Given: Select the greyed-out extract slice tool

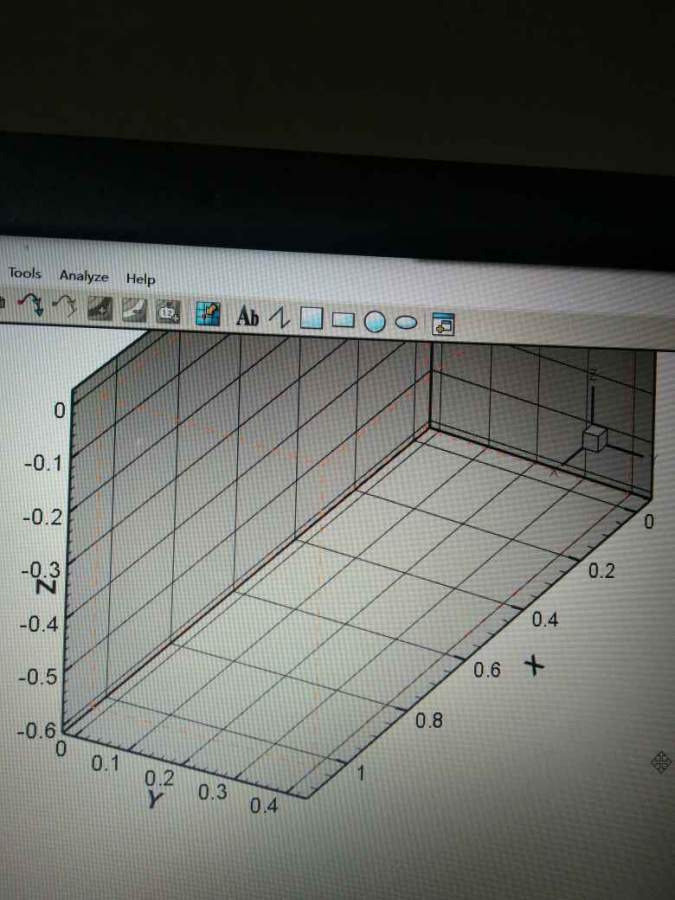Looking at the screenshot, I should 134,310.
